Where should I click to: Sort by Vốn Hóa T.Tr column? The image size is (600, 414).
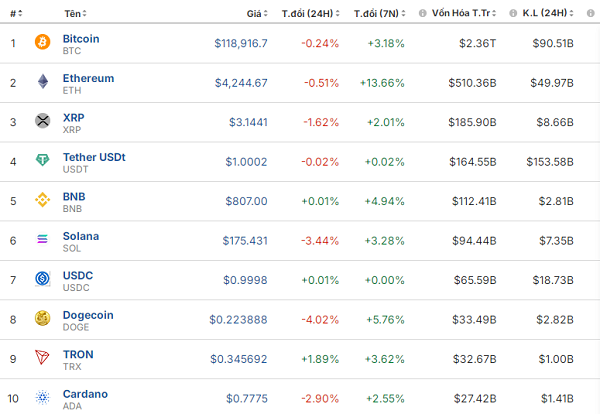point(464,13)
